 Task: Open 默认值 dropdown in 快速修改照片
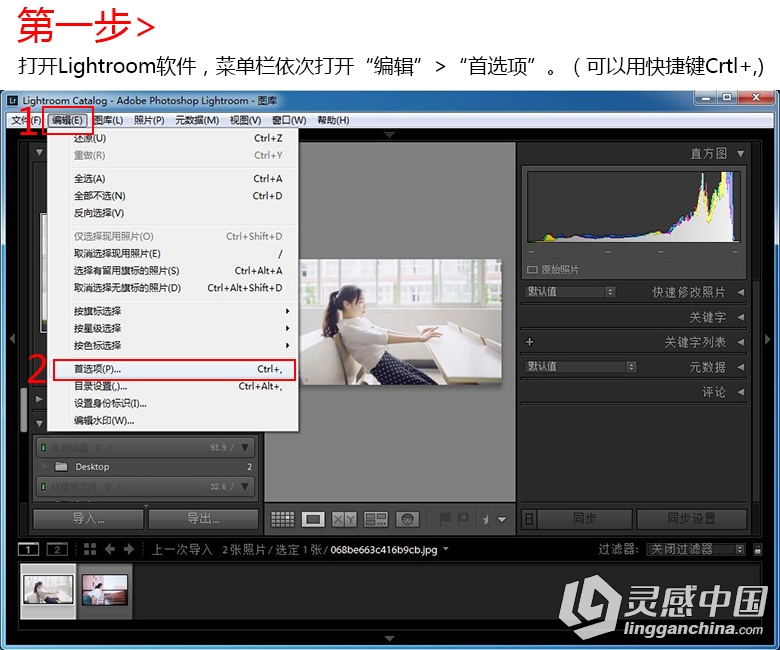tap(571, 292)
